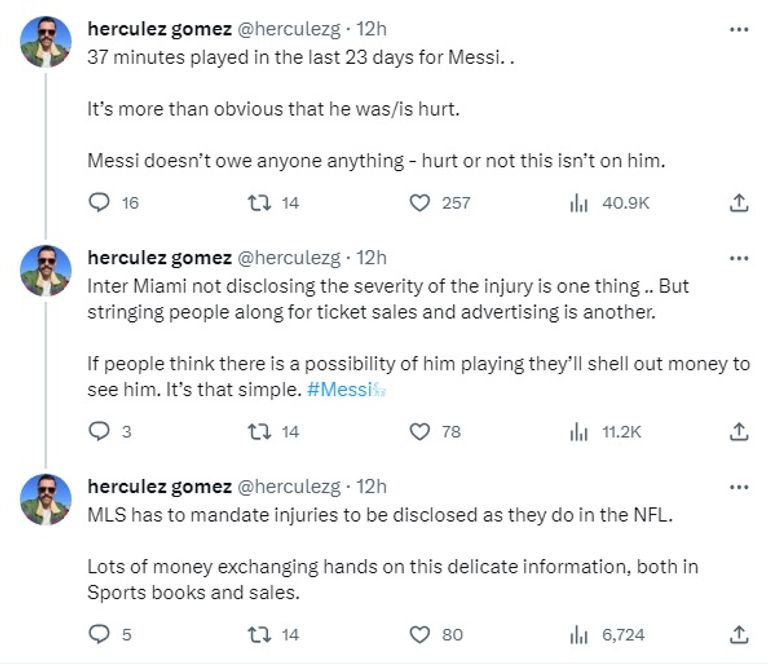Open more options on second tweet
This screenshot has height=665, width=768.
(738, 258)
